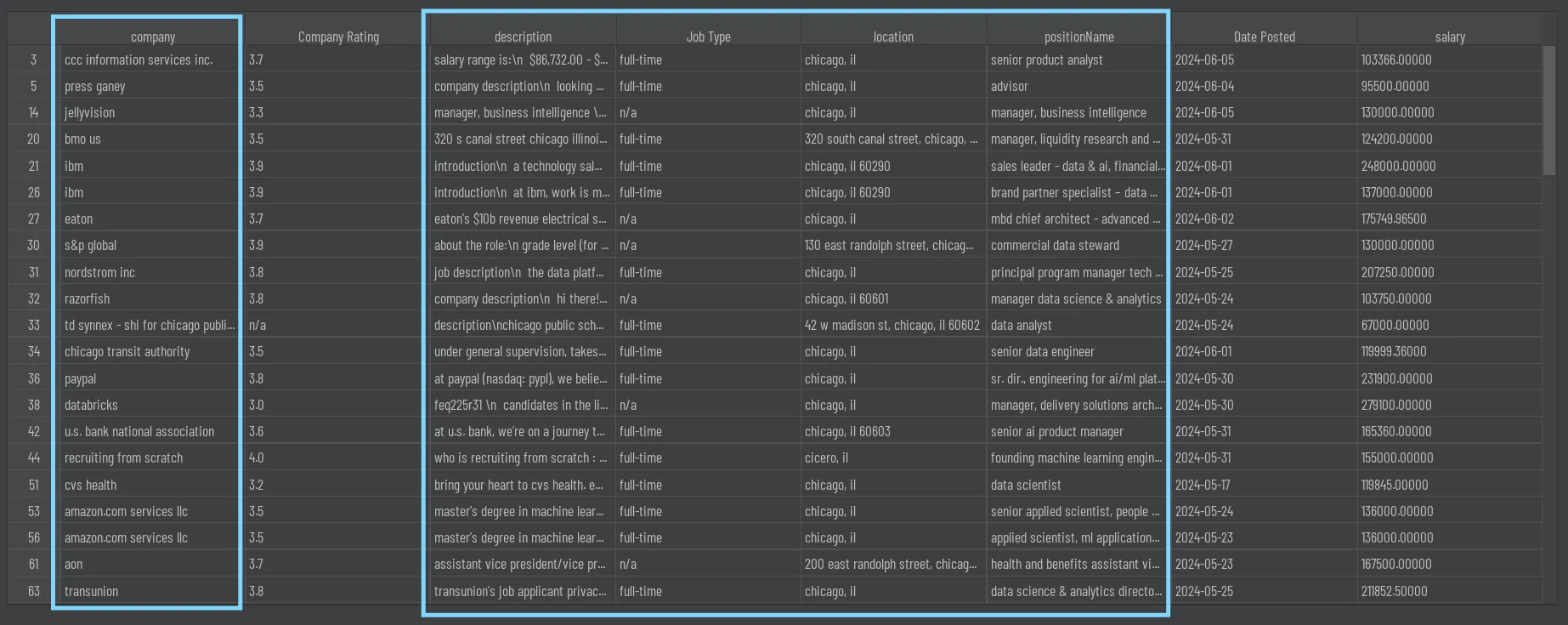Select the 'bmo us' cell

(x=152, y=139)
